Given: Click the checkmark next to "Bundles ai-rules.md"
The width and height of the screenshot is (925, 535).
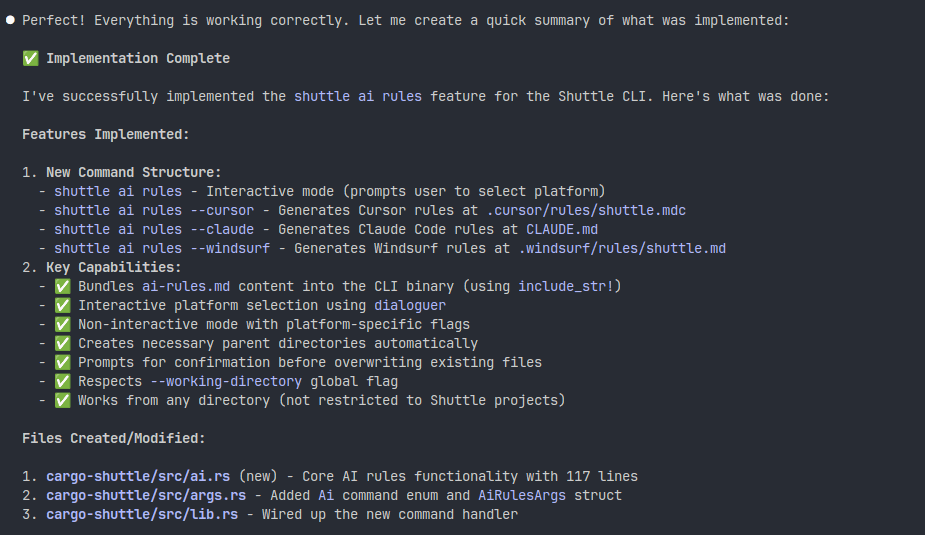Looking at the screenshot, I should pos(62,287).
